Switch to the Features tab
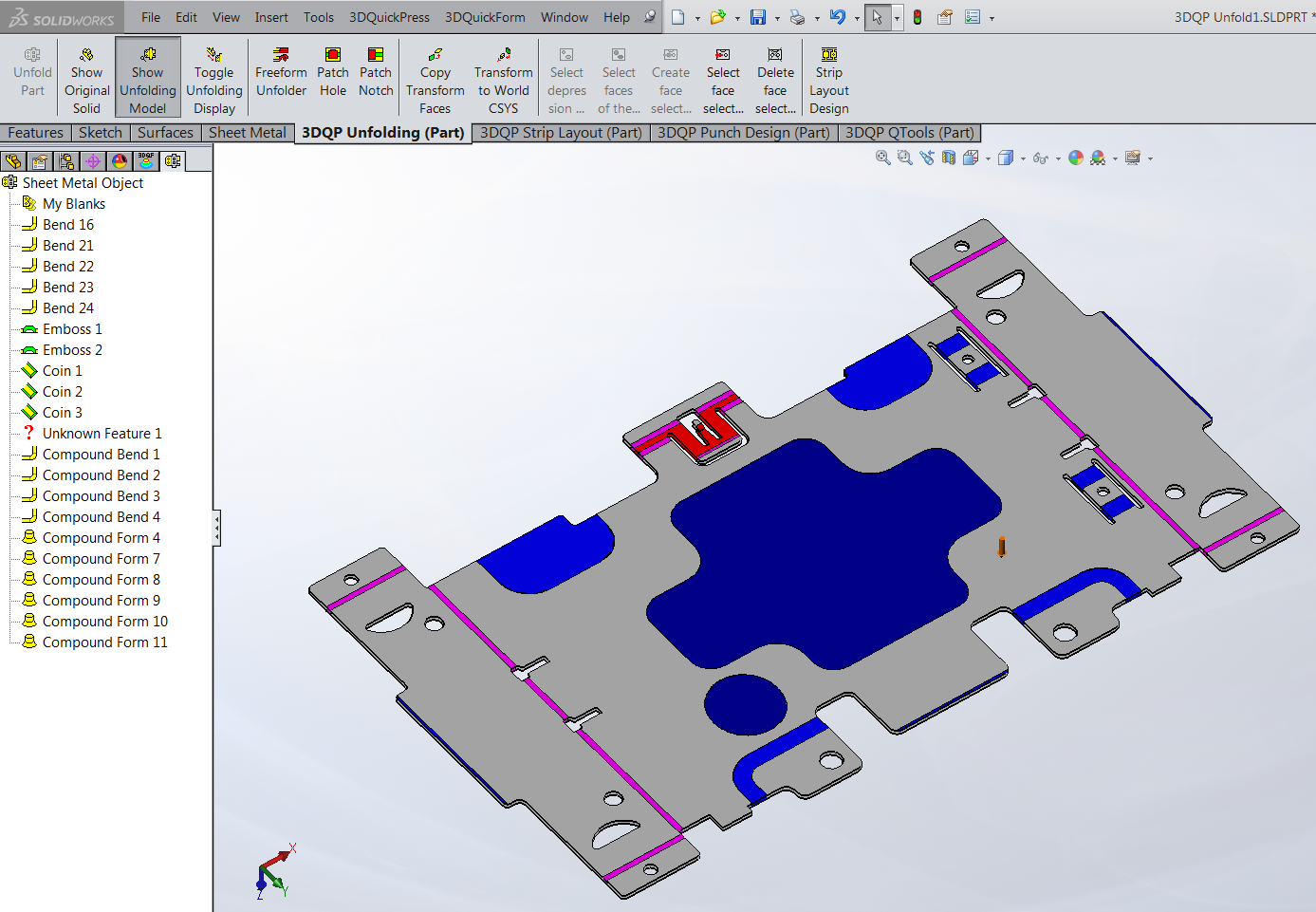The width and height of the screenshot is (1316, 912). coord(35,133)
